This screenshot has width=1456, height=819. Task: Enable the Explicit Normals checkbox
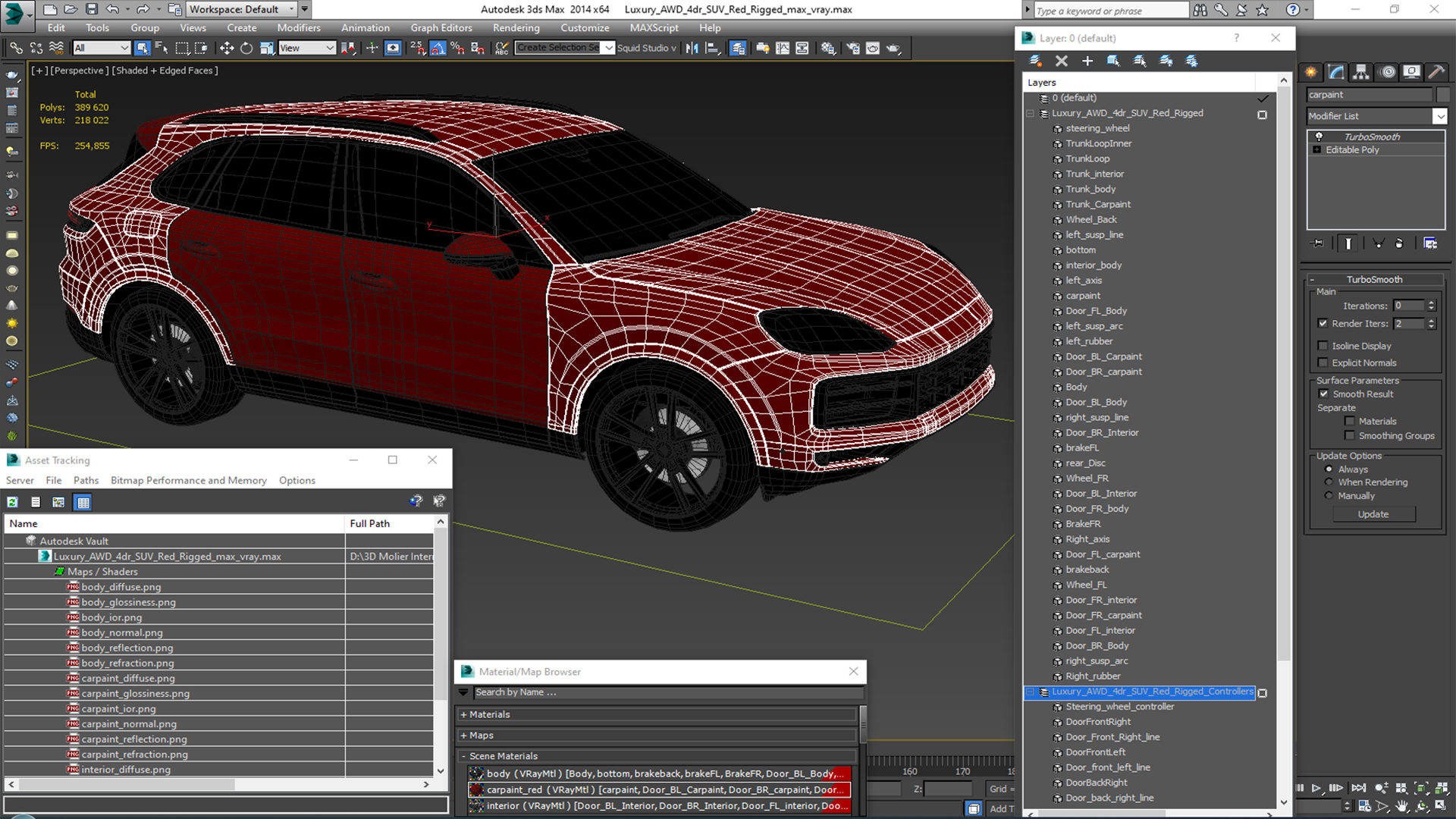pos(1323,362)
